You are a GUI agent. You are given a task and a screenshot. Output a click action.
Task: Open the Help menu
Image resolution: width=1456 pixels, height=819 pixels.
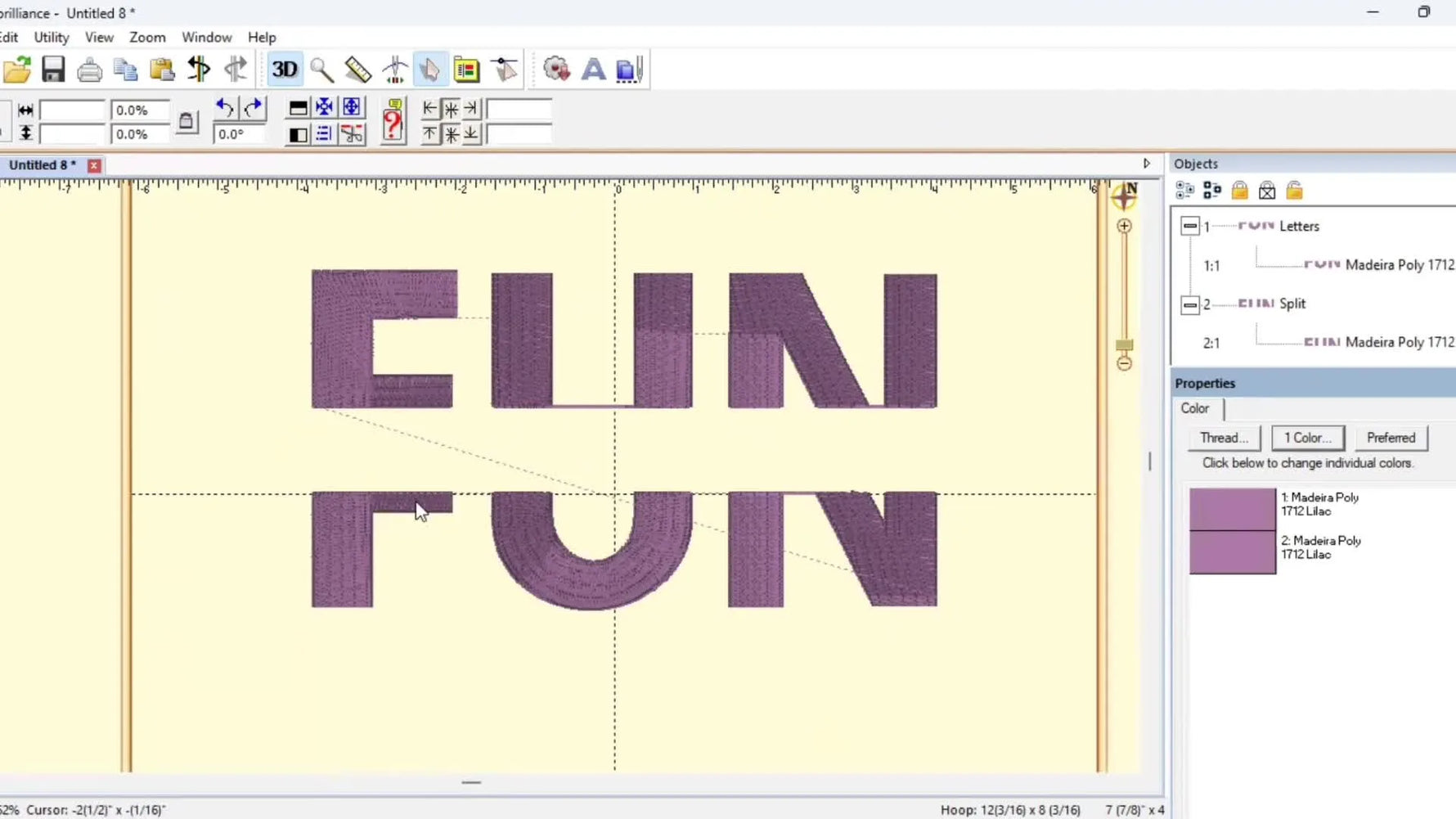[x=262, y=38]
